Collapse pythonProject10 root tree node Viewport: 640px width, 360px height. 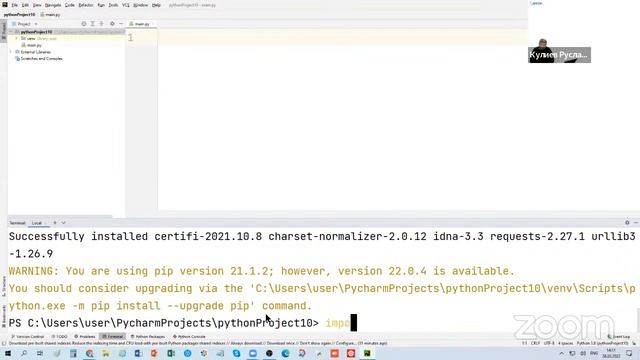point(11,32)
